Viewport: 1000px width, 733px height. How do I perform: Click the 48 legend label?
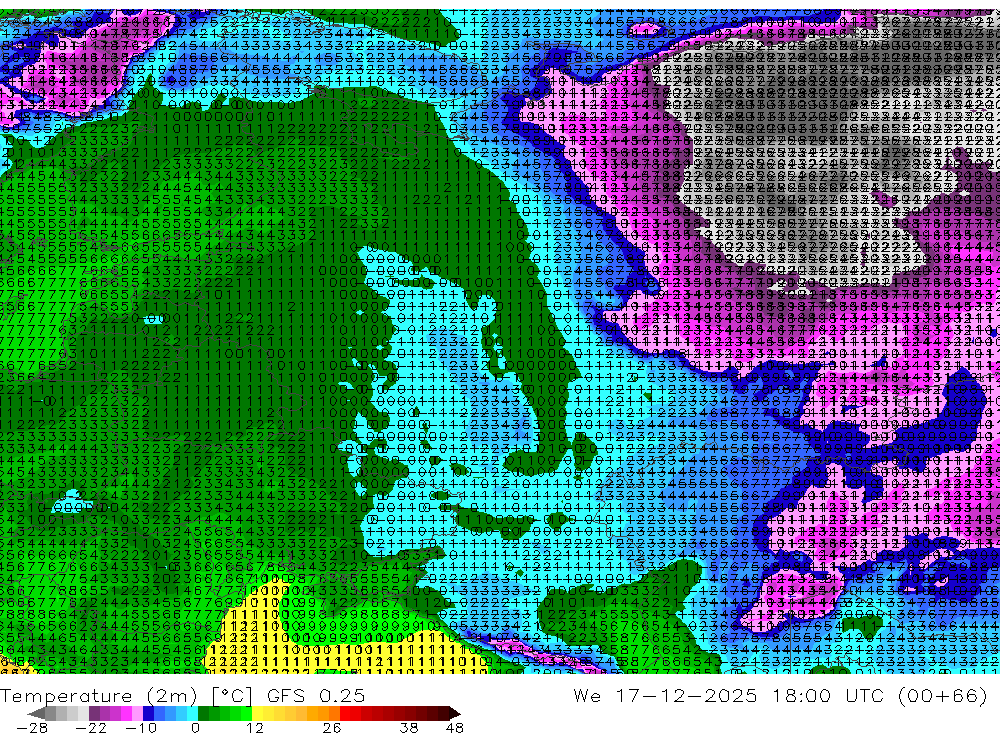[x=454, y=727]
